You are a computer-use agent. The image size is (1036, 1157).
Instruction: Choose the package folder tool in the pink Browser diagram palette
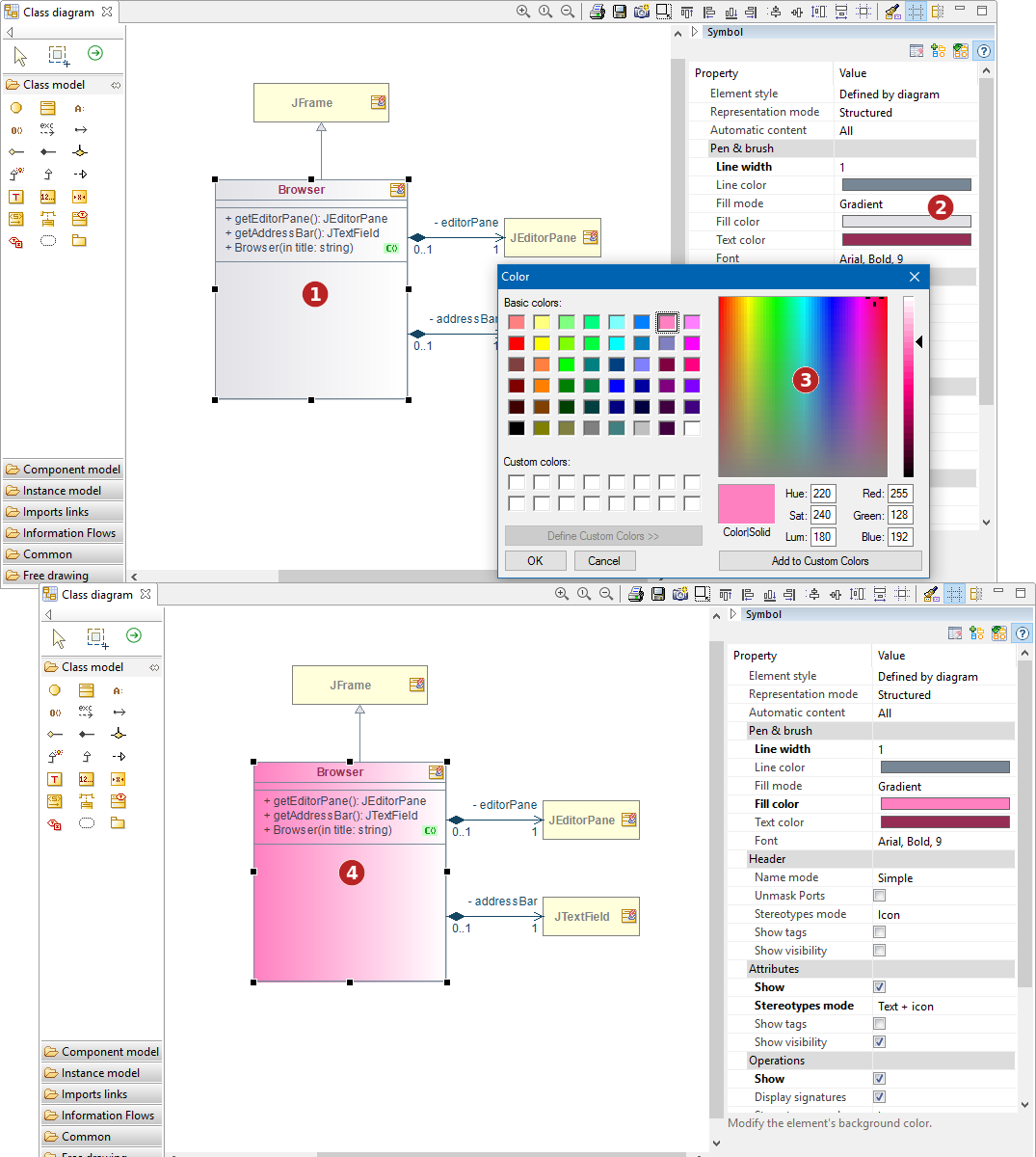click(x=118, y=823)
